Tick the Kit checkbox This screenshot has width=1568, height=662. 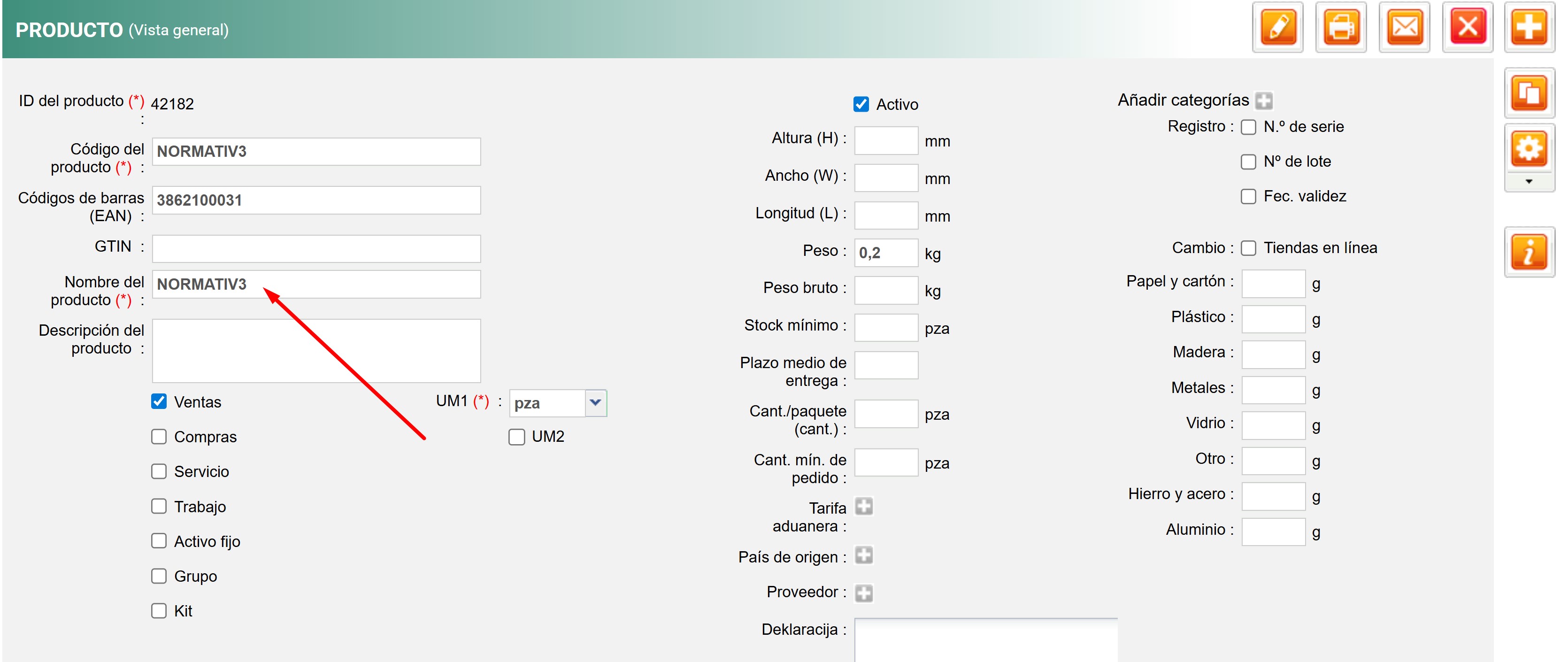[x=159, y=611]
